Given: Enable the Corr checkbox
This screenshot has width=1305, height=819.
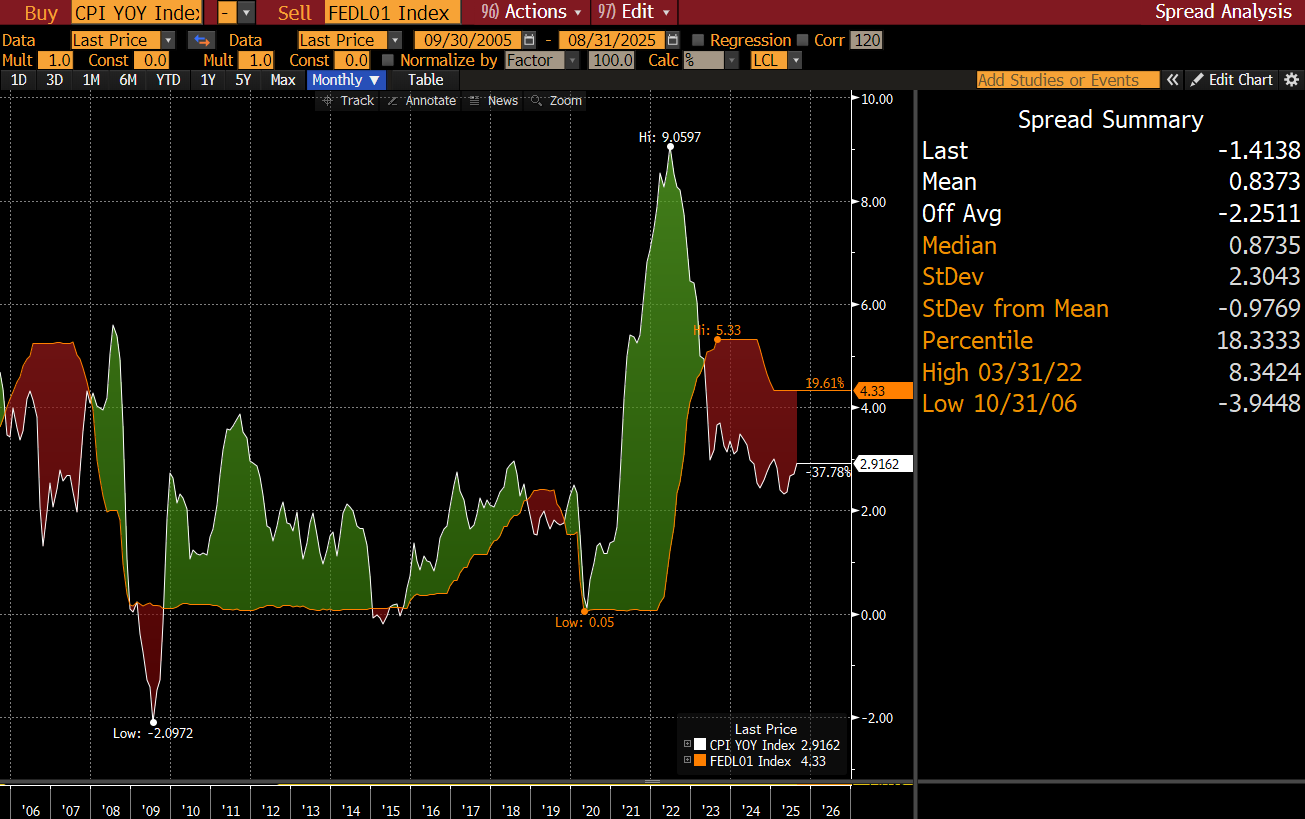Looking at the screenshot, I should coord(802,40).
